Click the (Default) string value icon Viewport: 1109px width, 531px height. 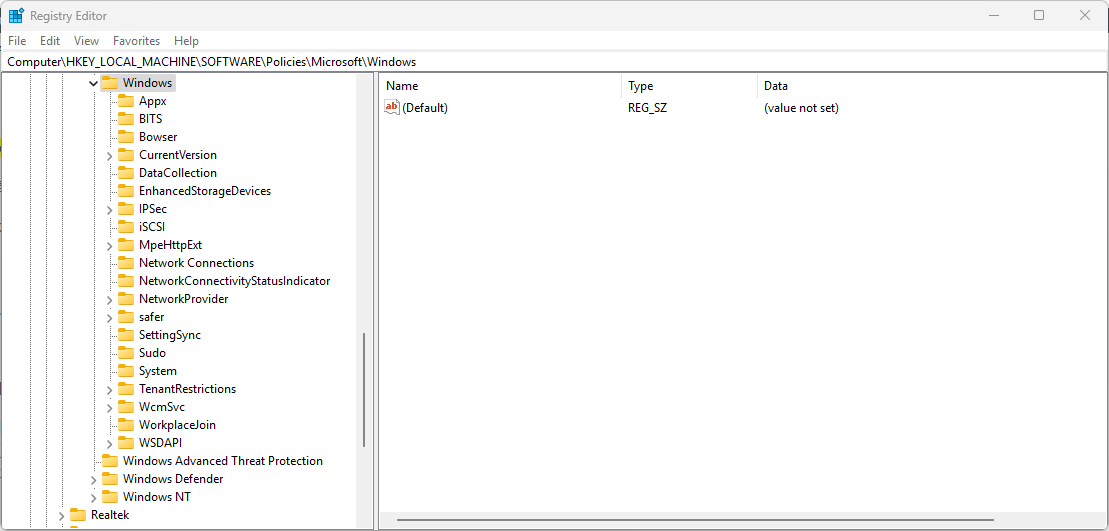(392, 108)
